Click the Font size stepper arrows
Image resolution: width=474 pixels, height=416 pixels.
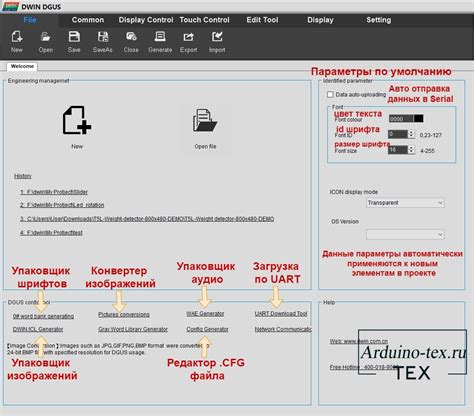(x=411, y=150)
